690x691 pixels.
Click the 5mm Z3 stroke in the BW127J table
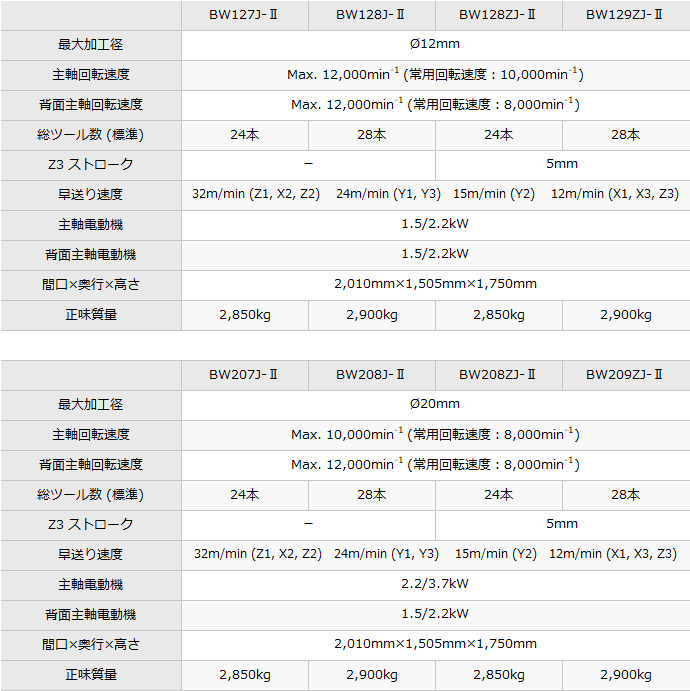(562, 164)
